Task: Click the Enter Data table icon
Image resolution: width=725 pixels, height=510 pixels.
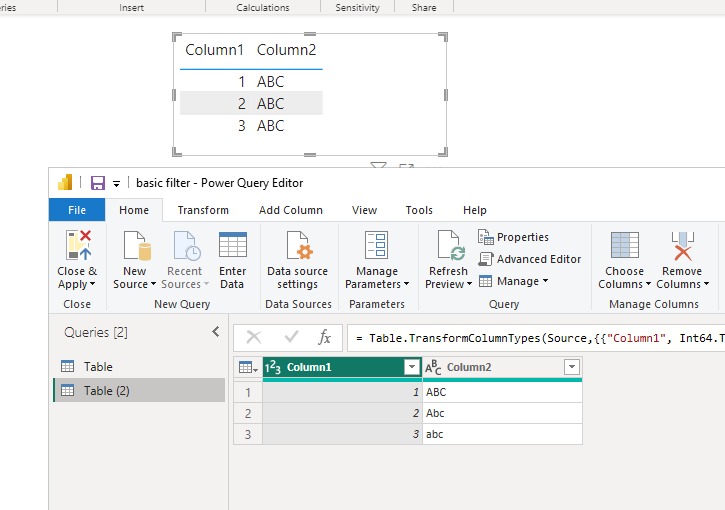Action: [233, 245]
